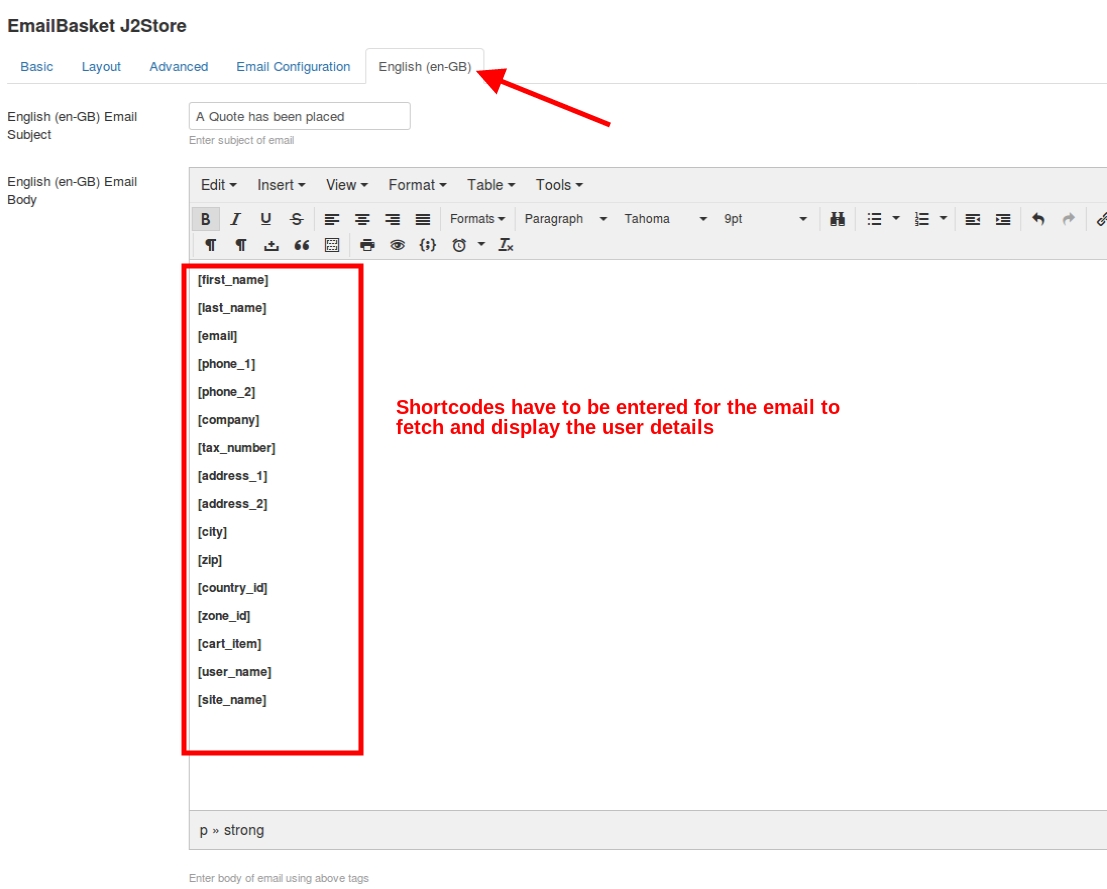Insert a bullet list

pos(874,219)
